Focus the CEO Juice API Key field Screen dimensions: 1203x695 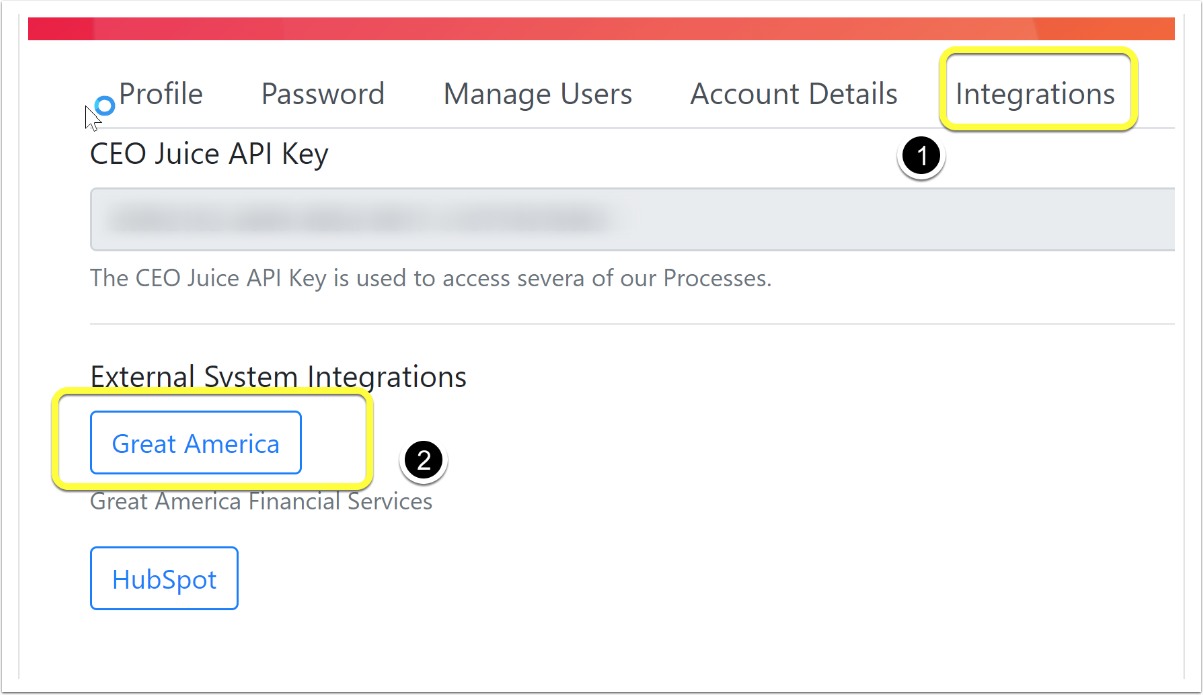(632, 218)
